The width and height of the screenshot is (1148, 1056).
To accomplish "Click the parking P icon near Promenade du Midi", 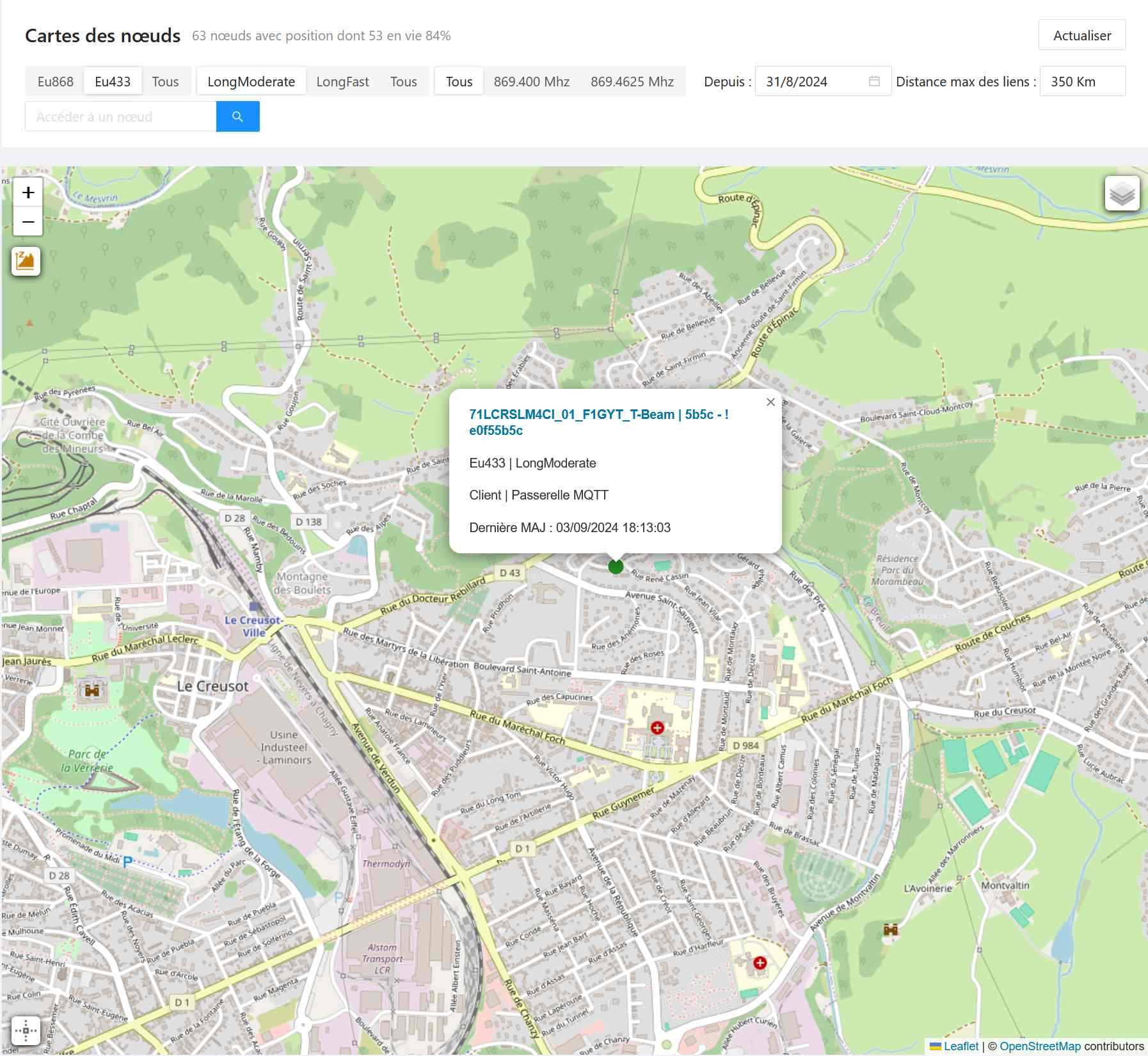I will (x=127, y=862).
